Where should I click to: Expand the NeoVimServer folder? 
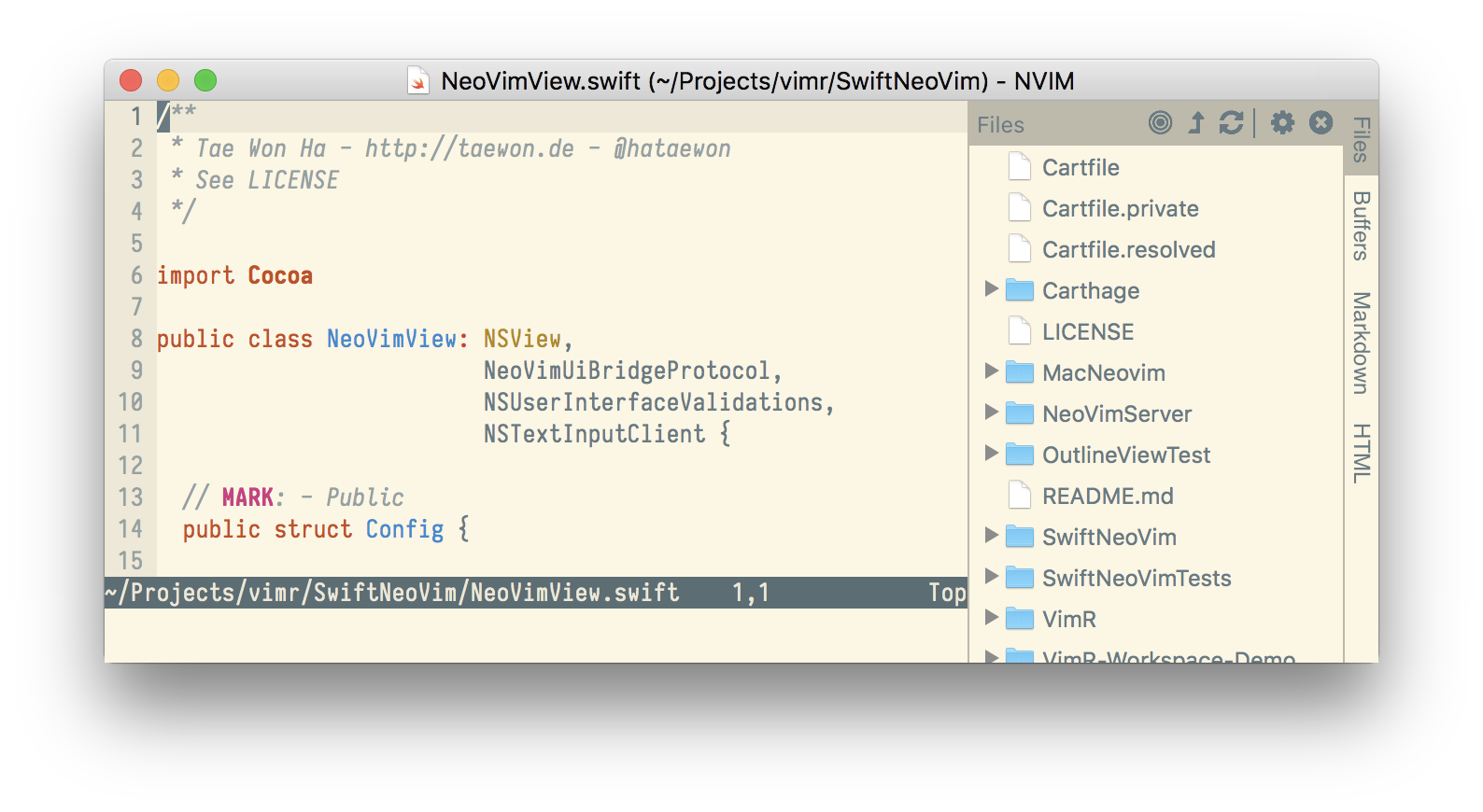992,413
